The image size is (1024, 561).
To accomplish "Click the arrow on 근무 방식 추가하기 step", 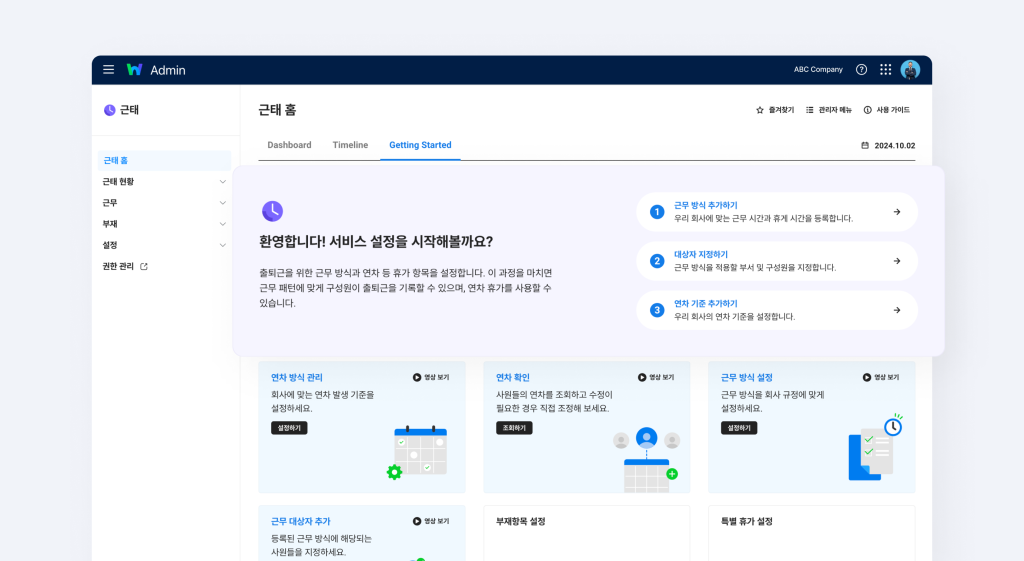I will (897, 212).
